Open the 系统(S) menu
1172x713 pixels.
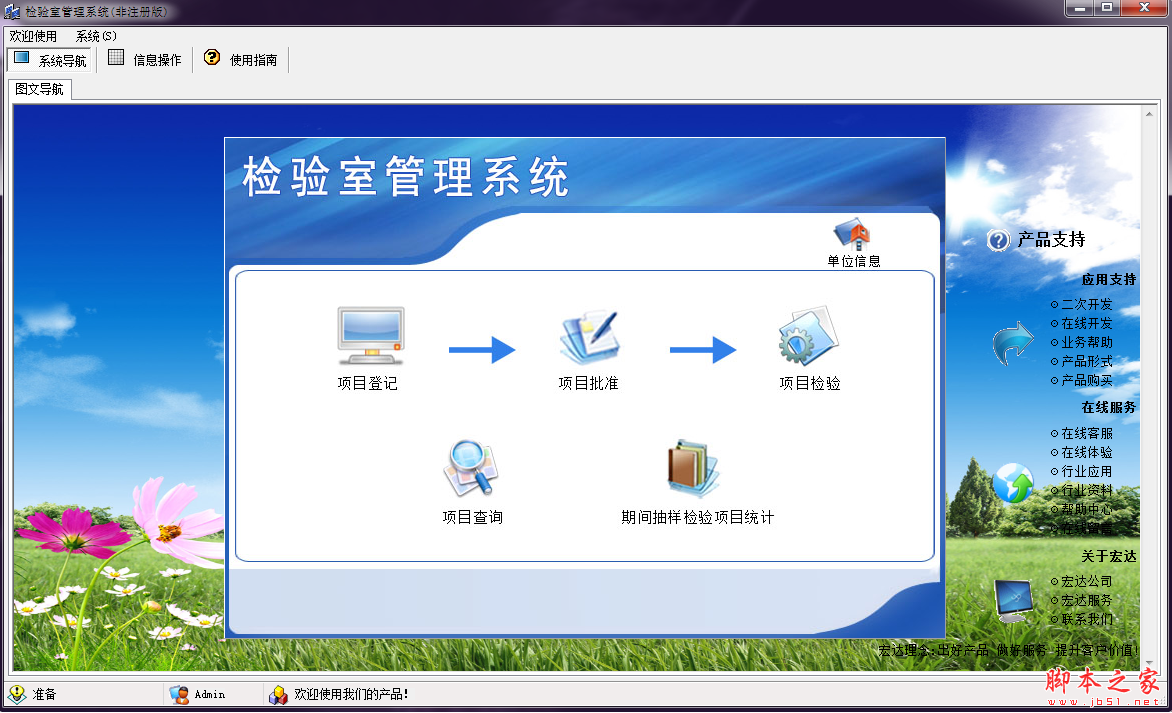(x=92, y=35)
